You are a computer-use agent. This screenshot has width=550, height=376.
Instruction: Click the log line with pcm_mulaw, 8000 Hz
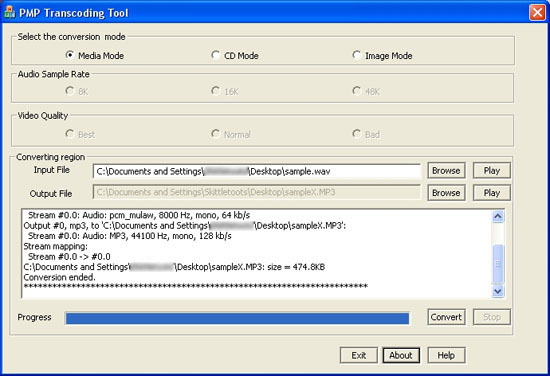click(x=139, y=215)
